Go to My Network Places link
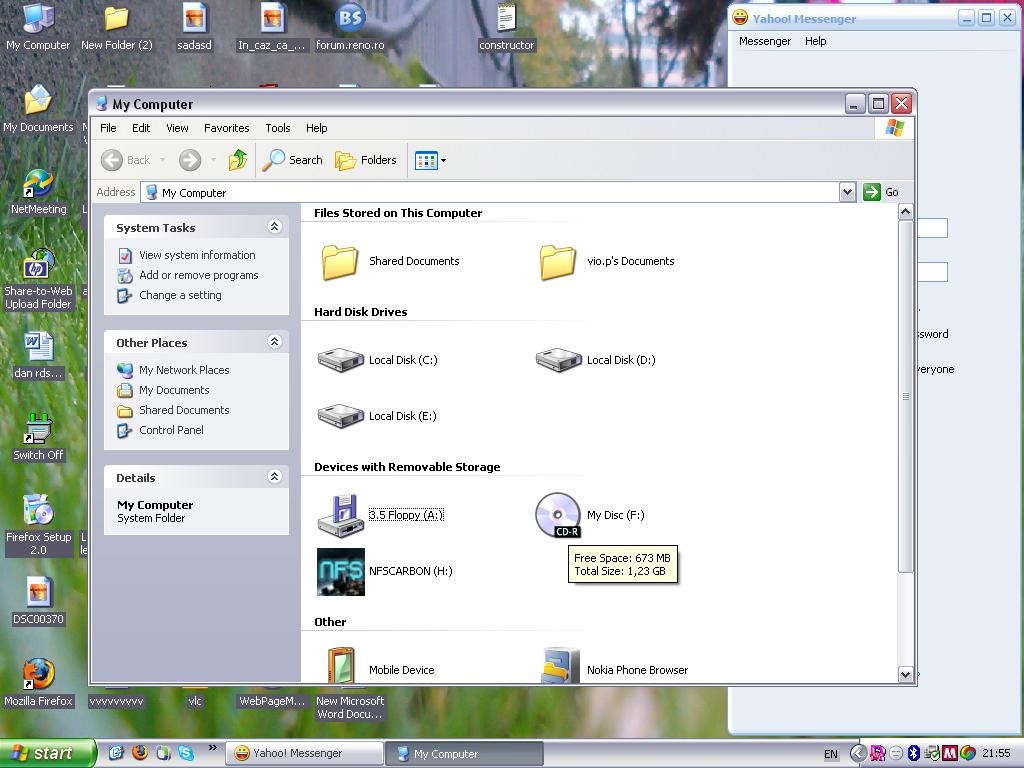 [184, 370]
